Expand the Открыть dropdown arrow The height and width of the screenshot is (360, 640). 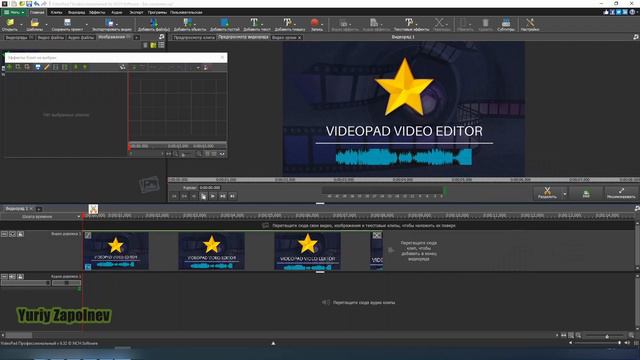click(21, 24)
